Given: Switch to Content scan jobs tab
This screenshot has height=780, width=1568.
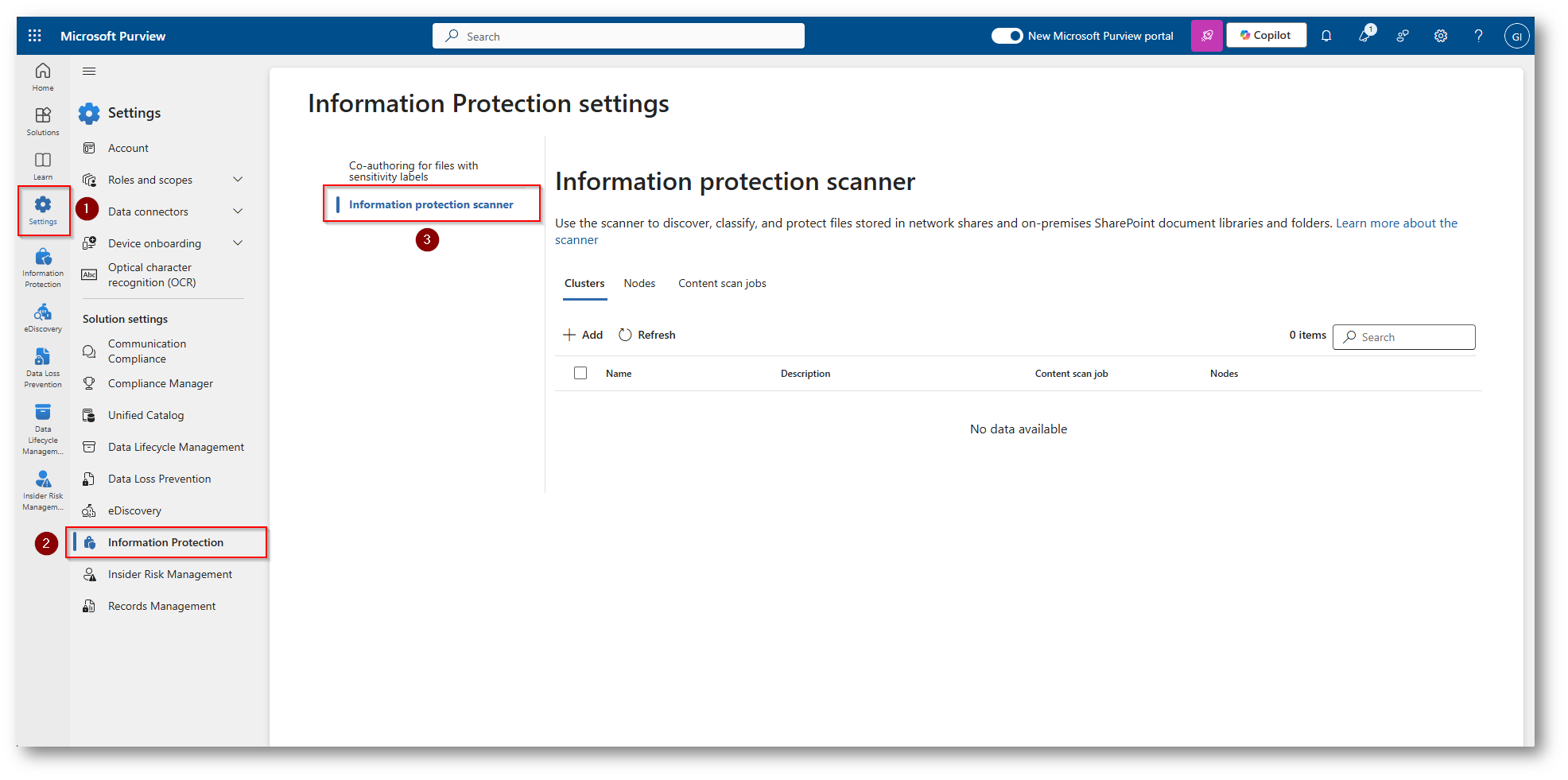Looking at the screenshot, I should click(722, 284).
